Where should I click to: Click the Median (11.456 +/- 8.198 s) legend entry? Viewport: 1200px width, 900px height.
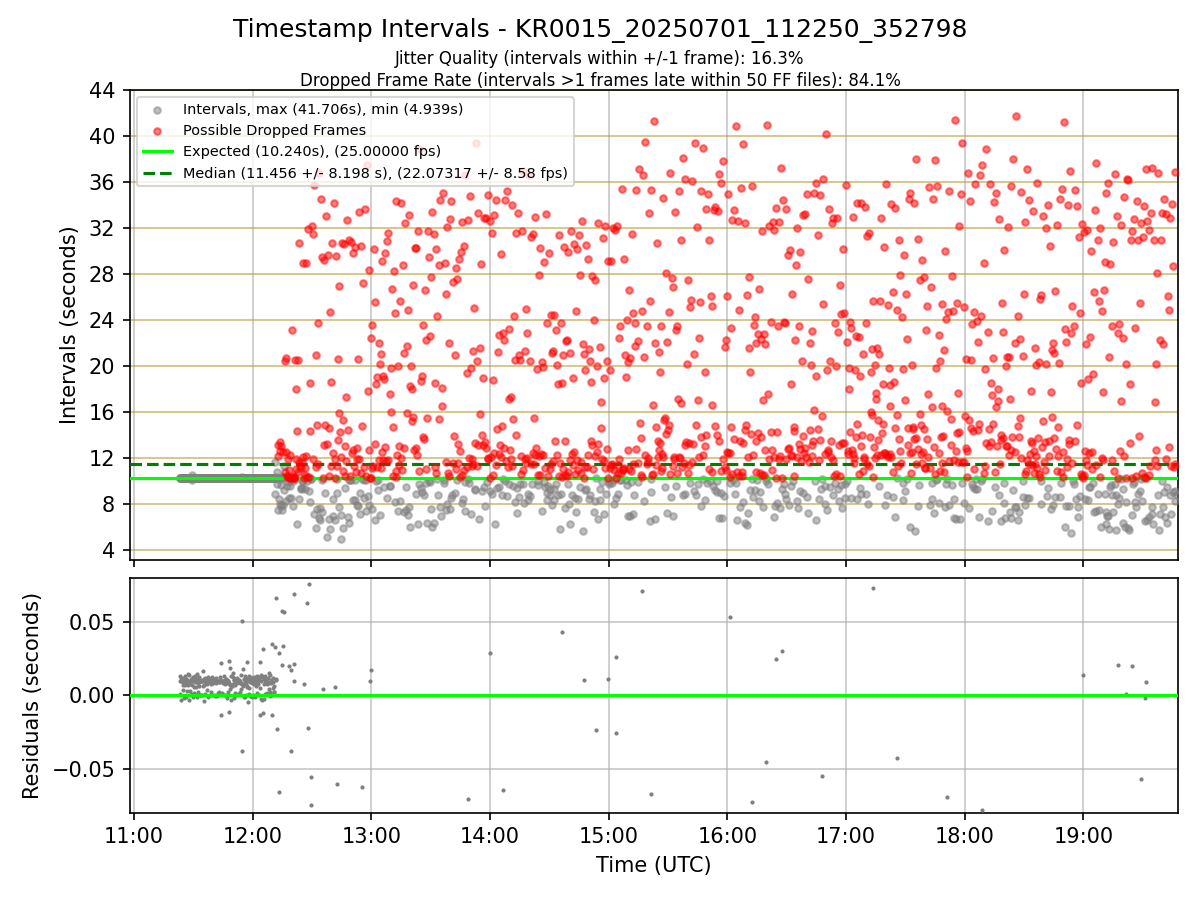[375, 173]
